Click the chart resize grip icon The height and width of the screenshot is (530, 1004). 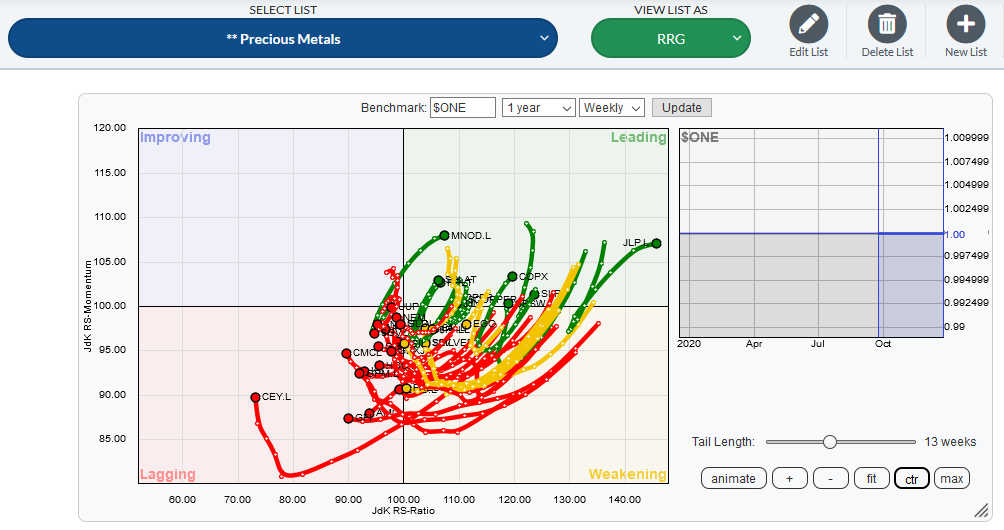pyautogui.click(x=981, y=510)
